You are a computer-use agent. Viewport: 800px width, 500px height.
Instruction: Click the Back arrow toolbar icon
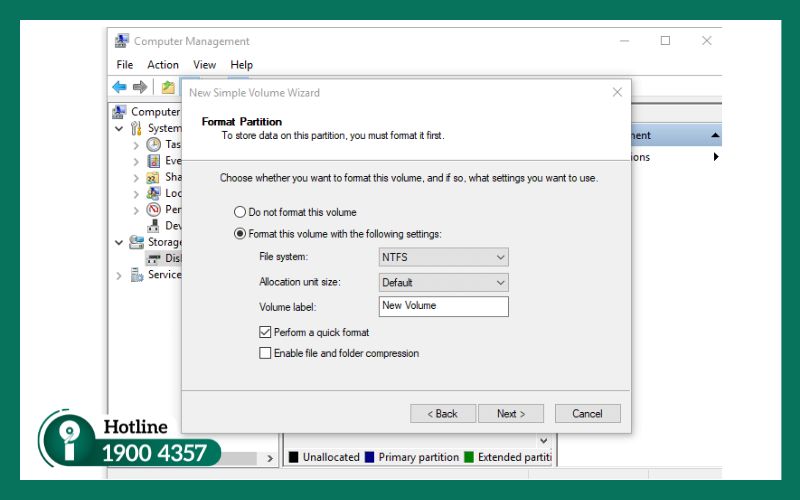[x=120, y=87]
